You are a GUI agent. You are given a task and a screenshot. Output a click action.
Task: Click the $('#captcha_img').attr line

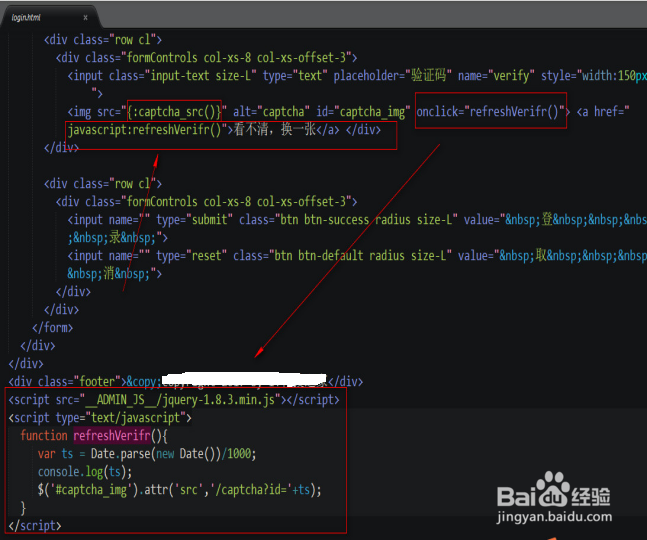pos(179,490)
